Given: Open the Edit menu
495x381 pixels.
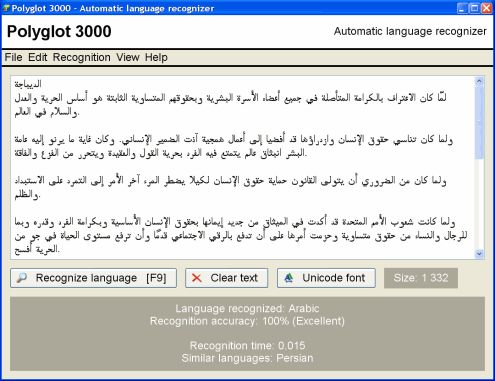Looking at the screenshot, I should [x=38, y=57].
